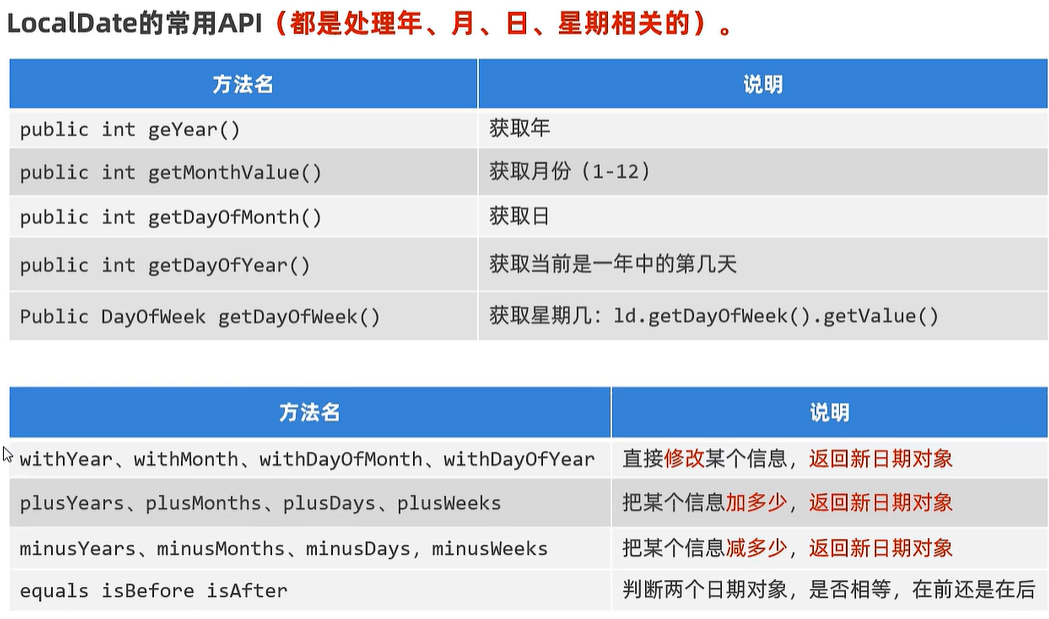Click the ld.getDayOfWeek().getValue() code text
Viewport: 1049px width, 619px height.
click(x=776, y=317)
